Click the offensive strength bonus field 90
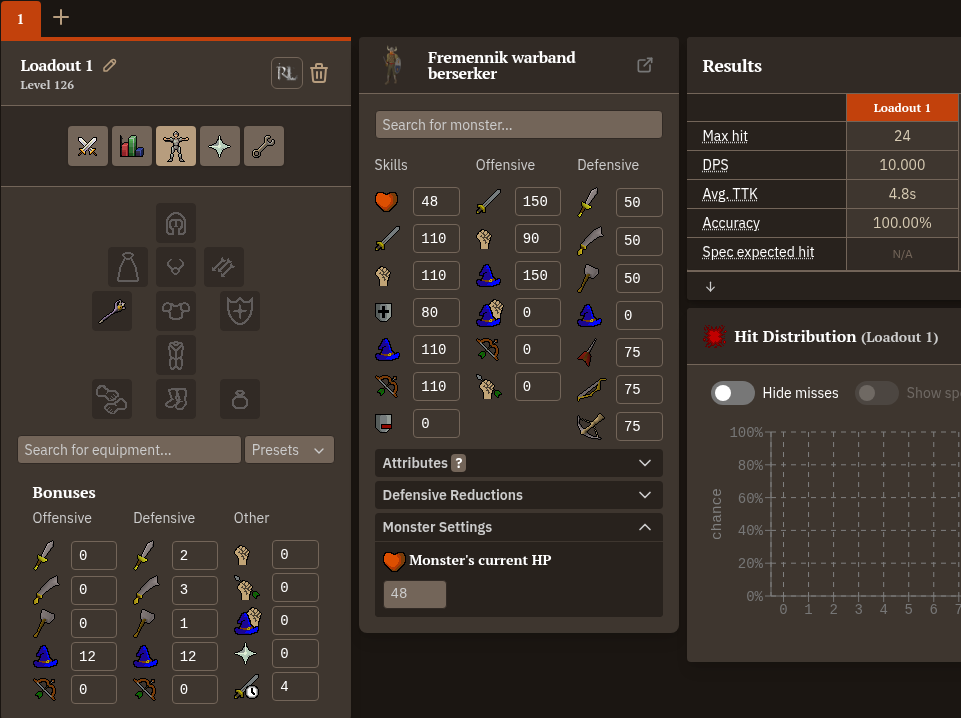This screenshot has width=961, height=718. [537, 238]
